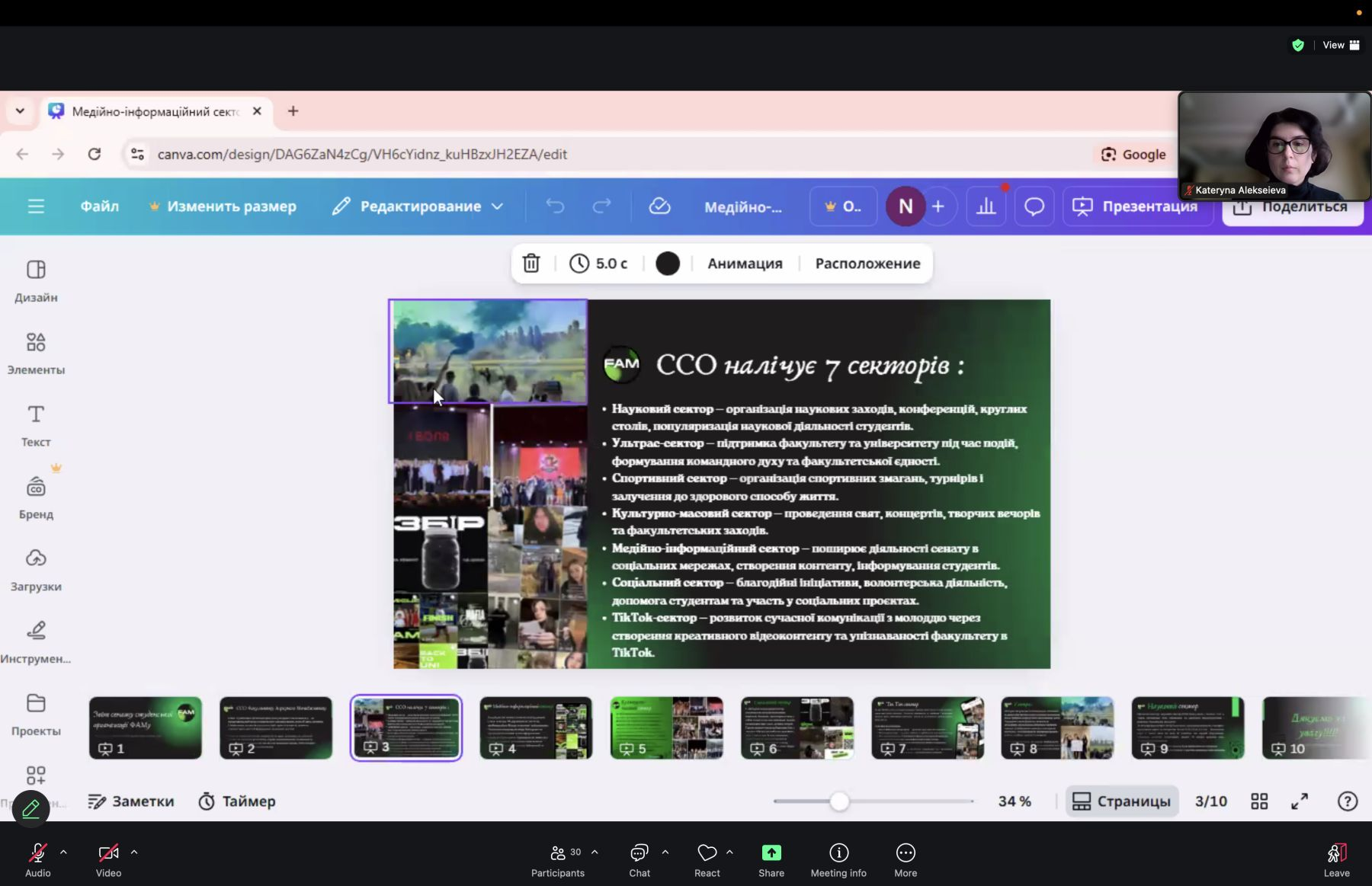Open Заметки notes at the bottom
1372x886 pixels.
tap(131, 801)
